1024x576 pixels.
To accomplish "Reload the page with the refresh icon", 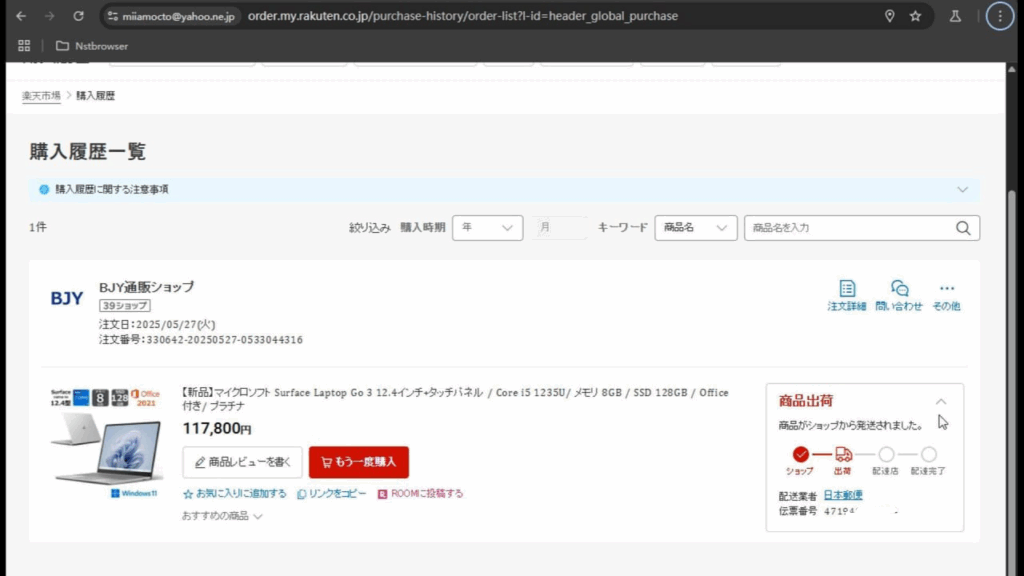I will click(x=79, y=17).
